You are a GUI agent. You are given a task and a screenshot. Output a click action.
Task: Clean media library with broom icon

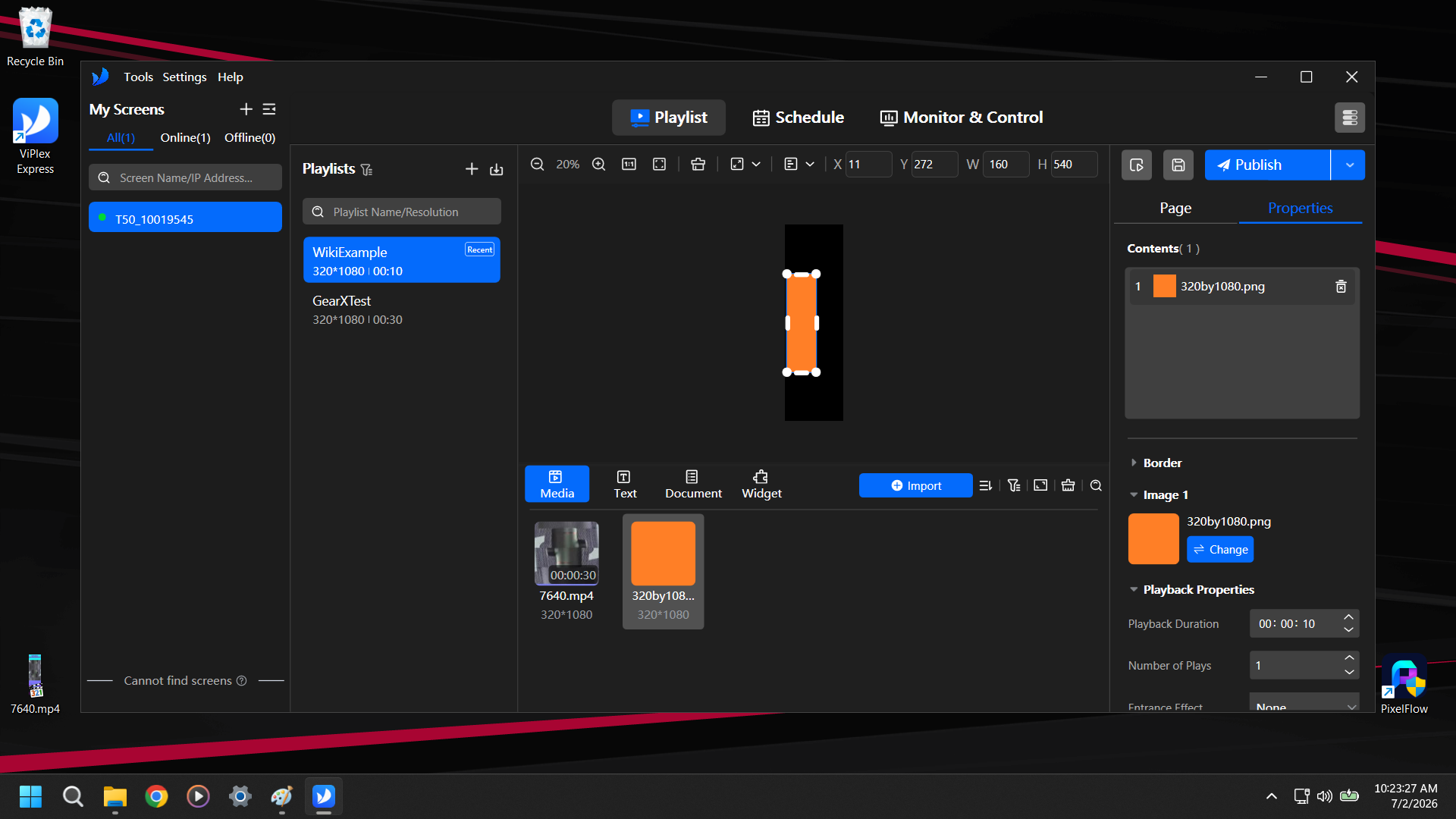pyautogui.click(x=1068, y=485)
